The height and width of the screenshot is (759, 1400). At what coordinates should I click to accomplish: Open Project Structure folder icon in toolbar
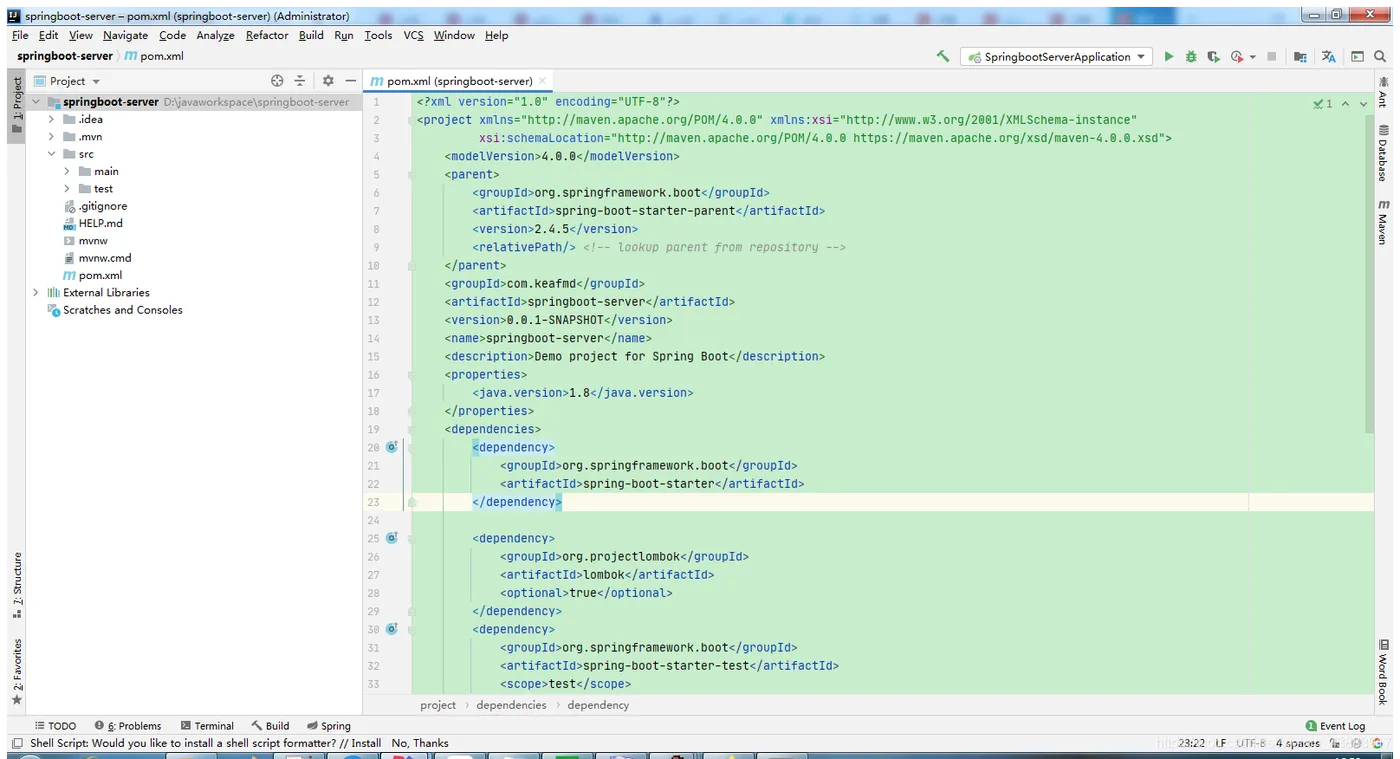click(x=1300, y=57)
